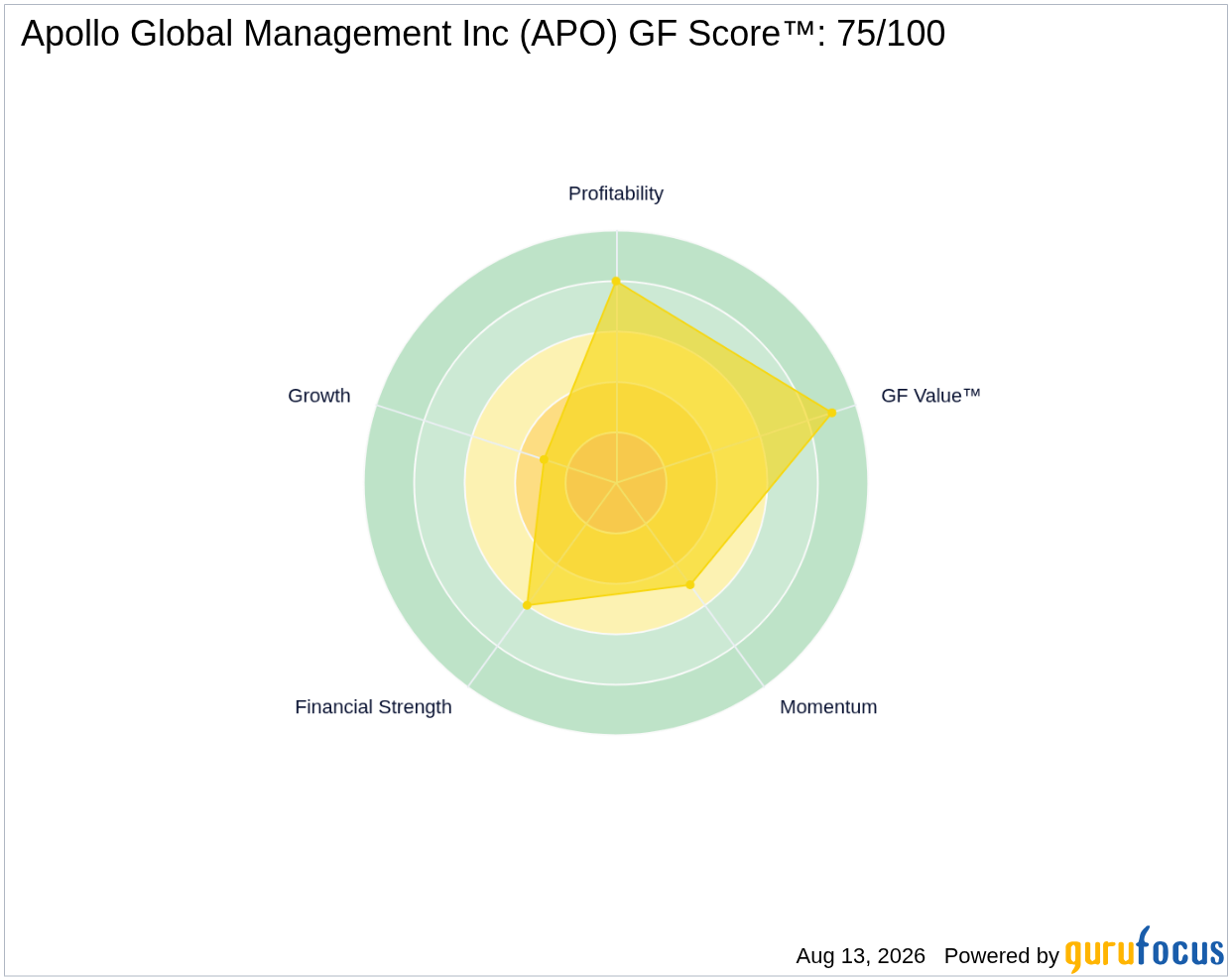Click the Powered by text
The height and width of the screenshot is (980, 1232).
pyautogui.click(x=1002, y=956)
